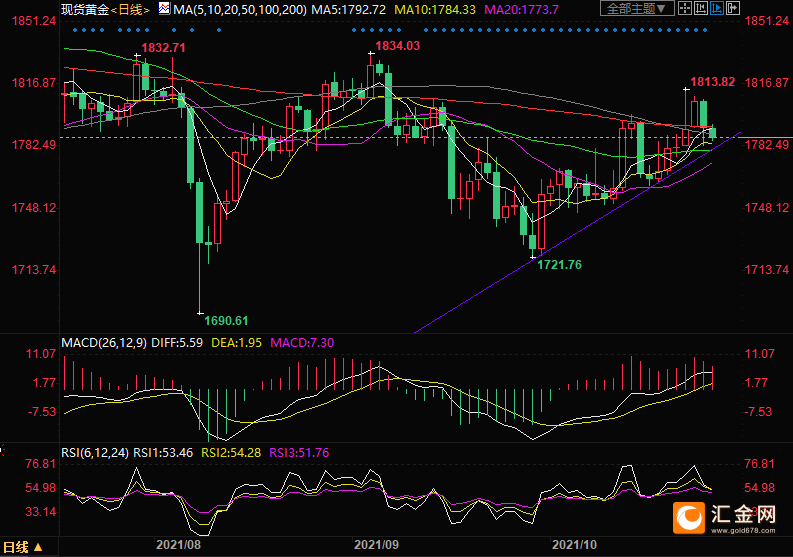
Task: Toggle the blue axis play icon
Action: coord(717,8)
